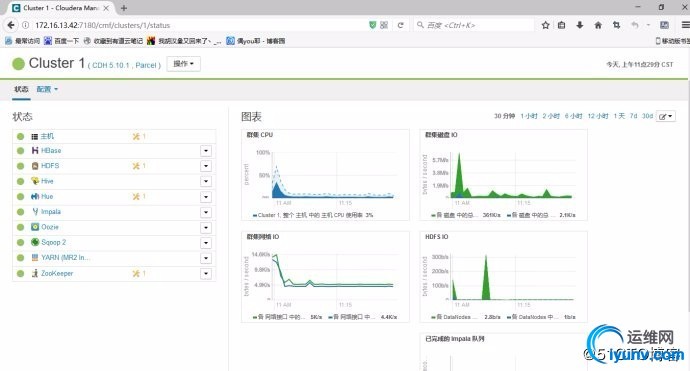Screen dimensions: 690x371
Task: Select the 30d time range
Action: pos(647,116)
